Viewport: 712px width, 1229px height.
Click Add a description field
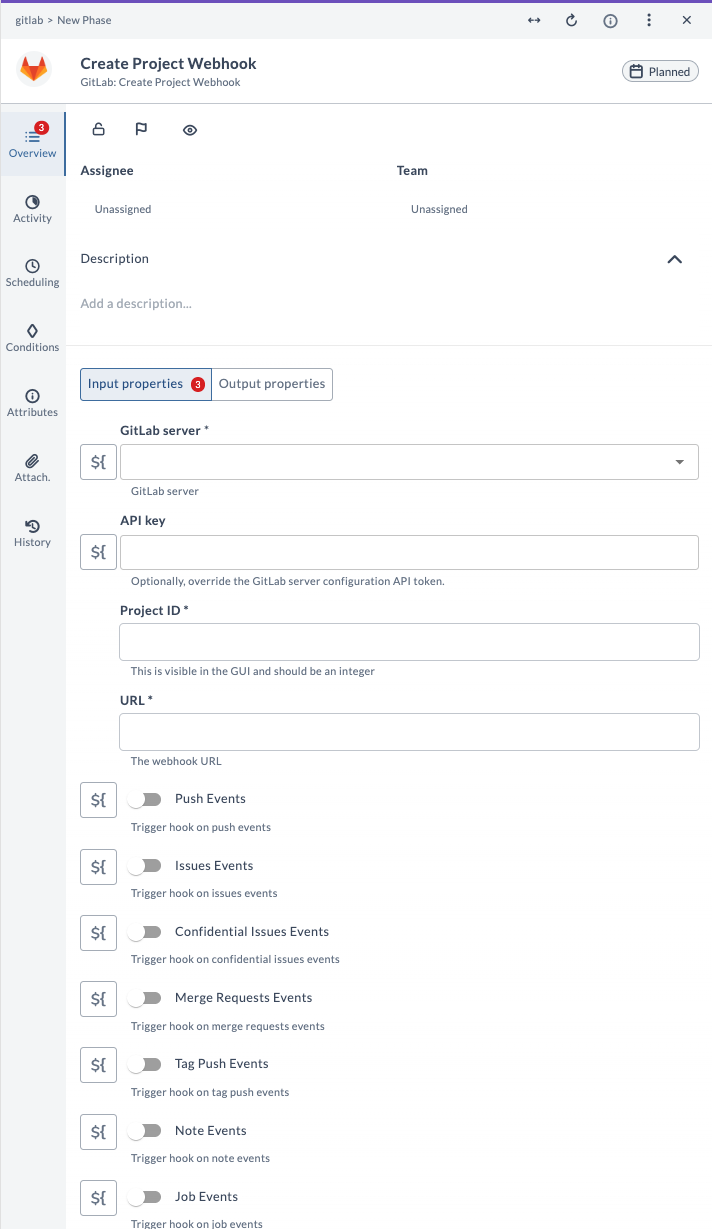[136, 303]
